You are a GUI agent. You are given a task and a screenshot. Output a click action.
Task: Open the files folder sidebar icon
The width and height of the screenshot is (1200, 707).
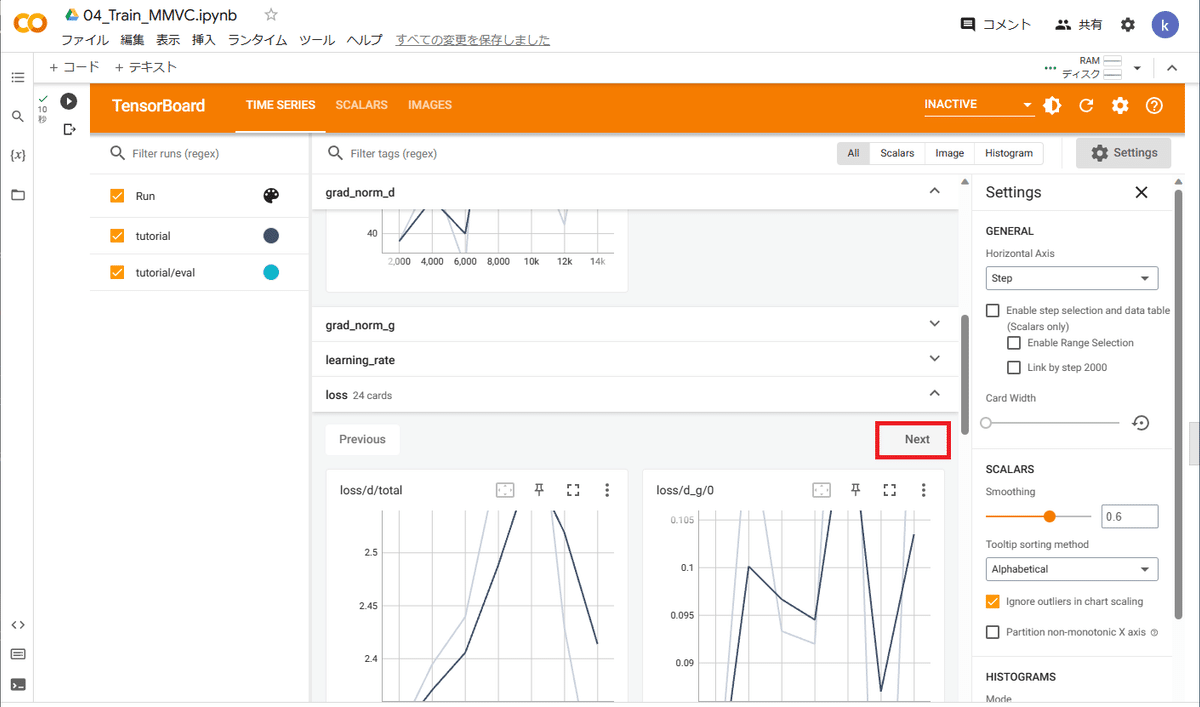pyautogui.click(x=17, y=194)
